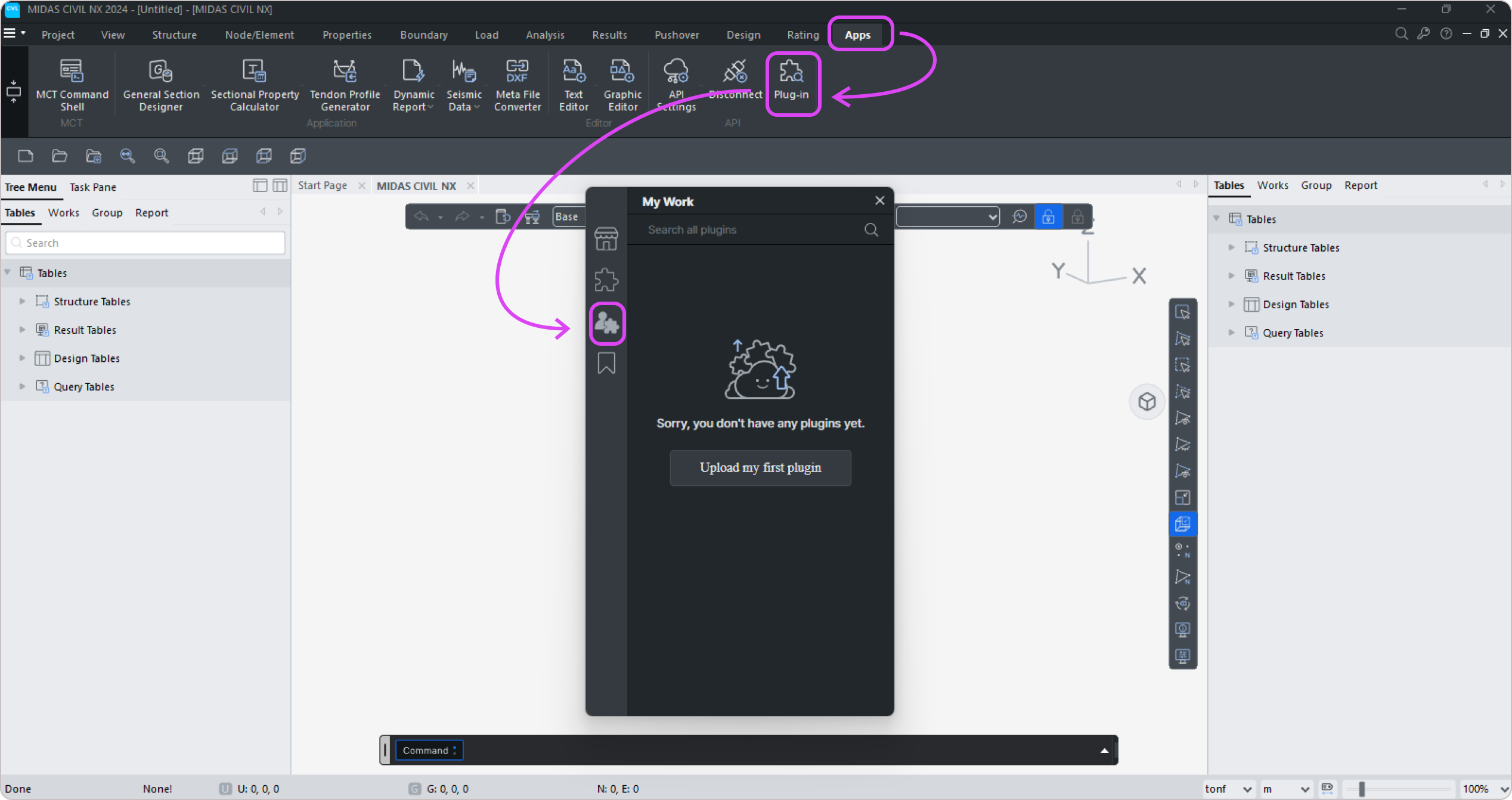Open the Seismic Data dropdown

pos(464,85)
